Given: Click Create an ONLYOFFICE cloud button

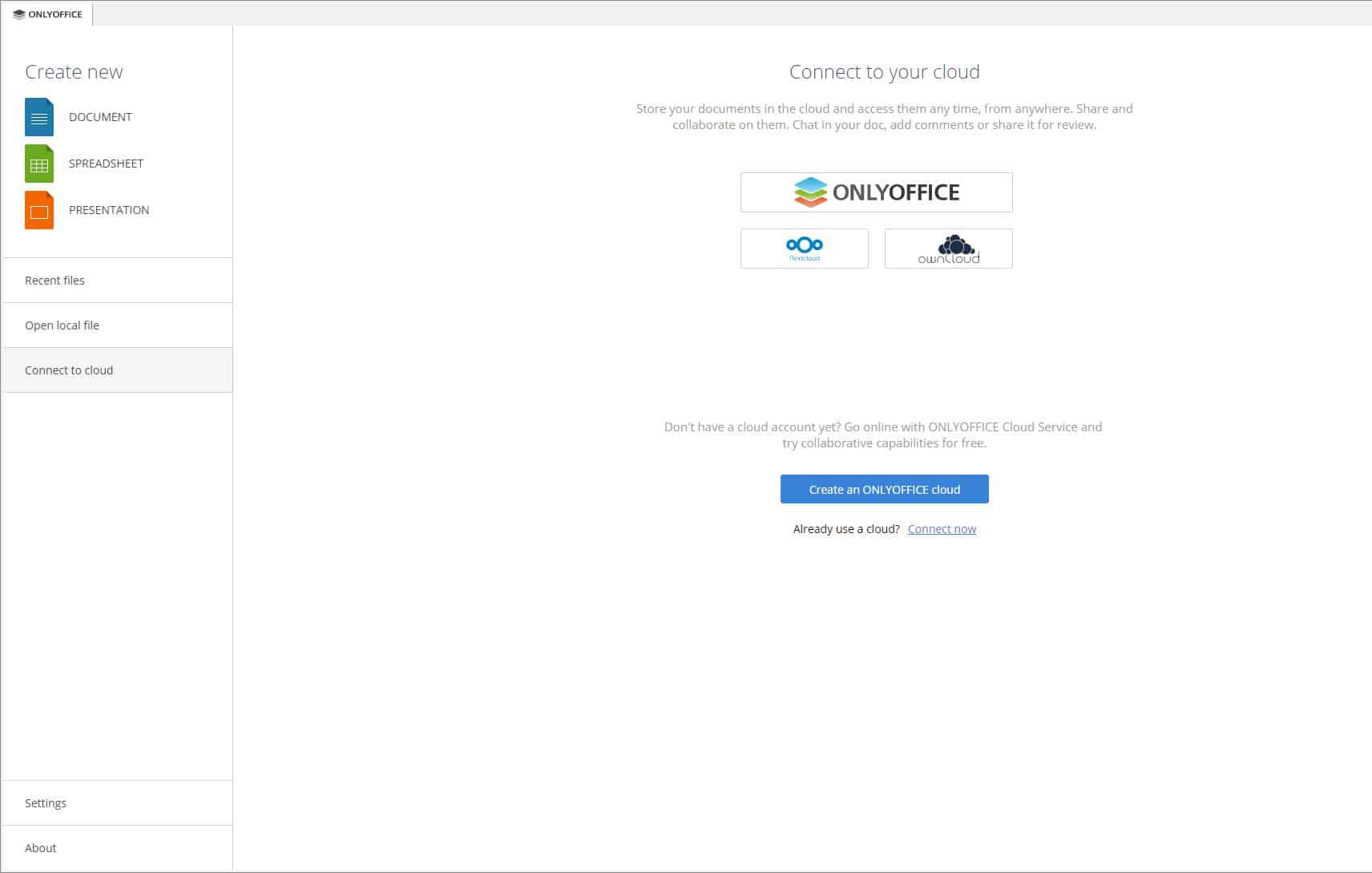Looking at the screenshot, I should tap(885, 489).
